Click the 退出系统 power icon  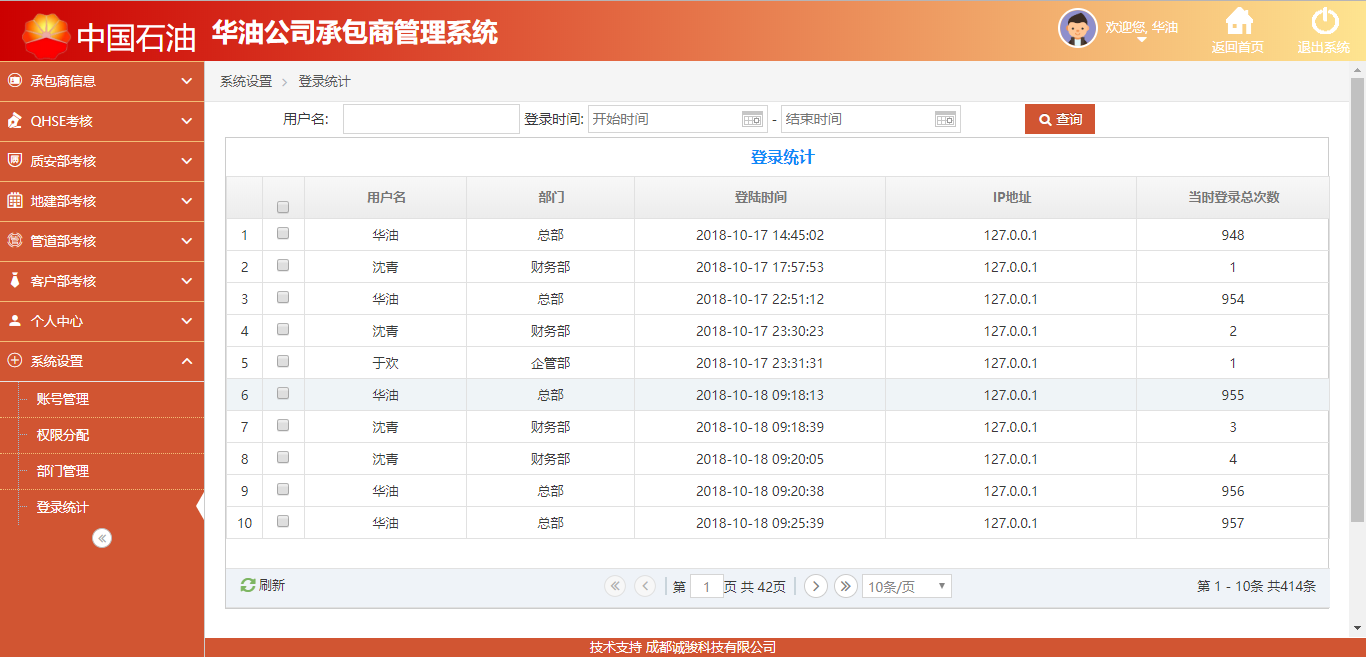point(1325,21)
